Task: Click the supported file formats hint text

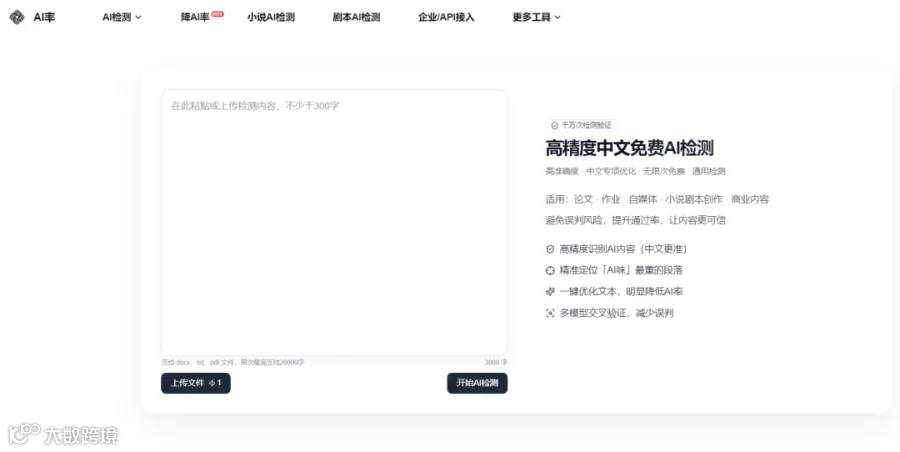Action: click(232, 362)
